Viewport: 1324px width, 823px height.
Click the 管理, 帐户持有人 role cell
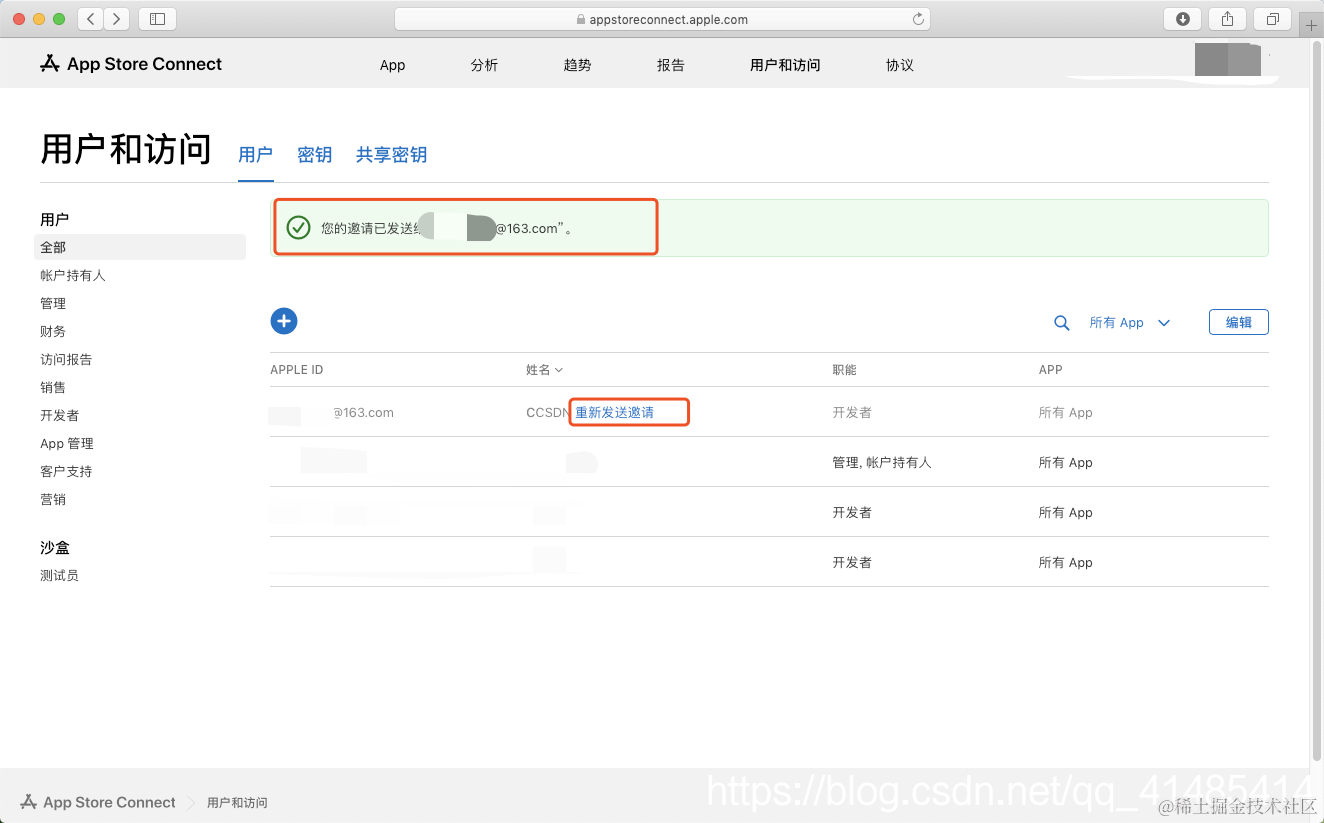pos(882,463)
